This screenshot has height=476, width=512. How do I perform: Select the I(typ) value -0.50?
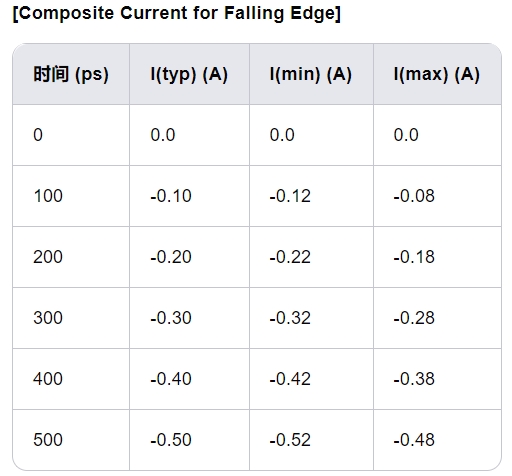[x=171, y=440]
